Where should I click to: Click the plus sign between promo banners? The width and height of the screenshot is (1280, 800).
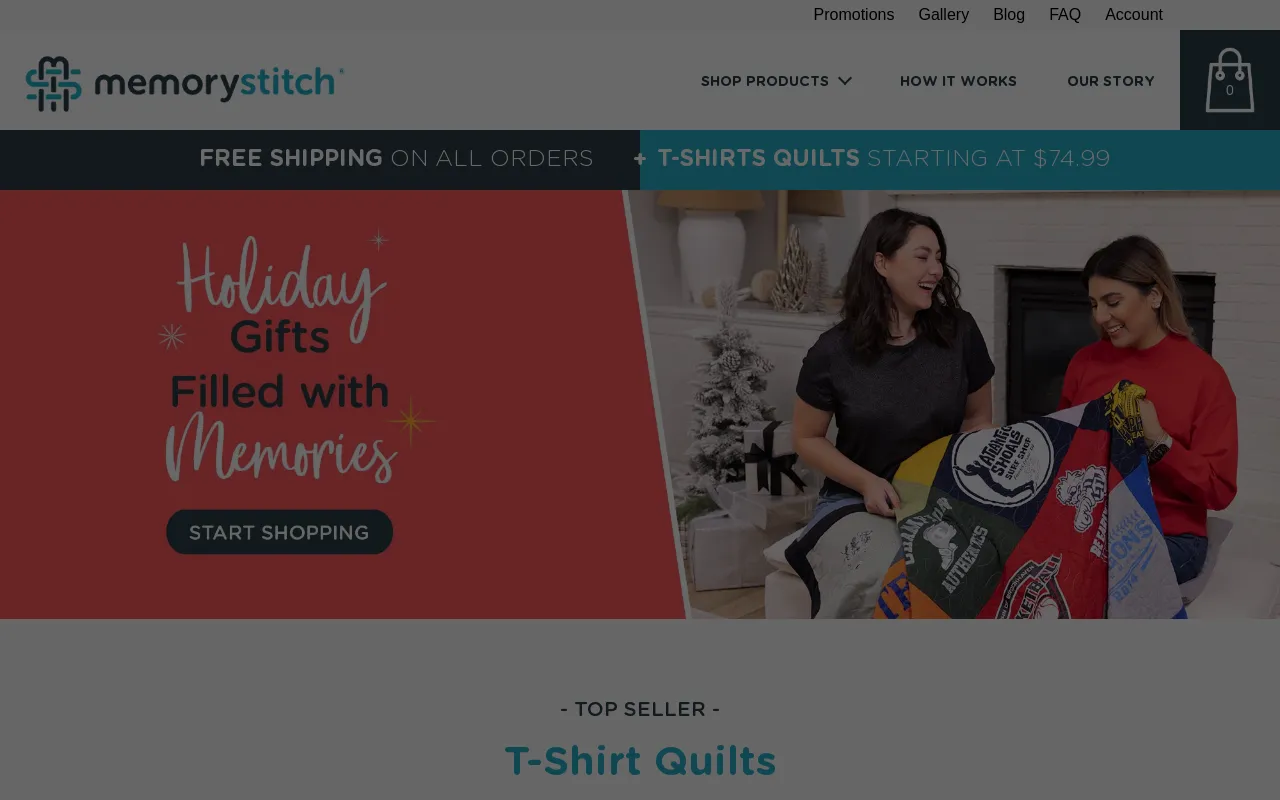click(640, 159)
